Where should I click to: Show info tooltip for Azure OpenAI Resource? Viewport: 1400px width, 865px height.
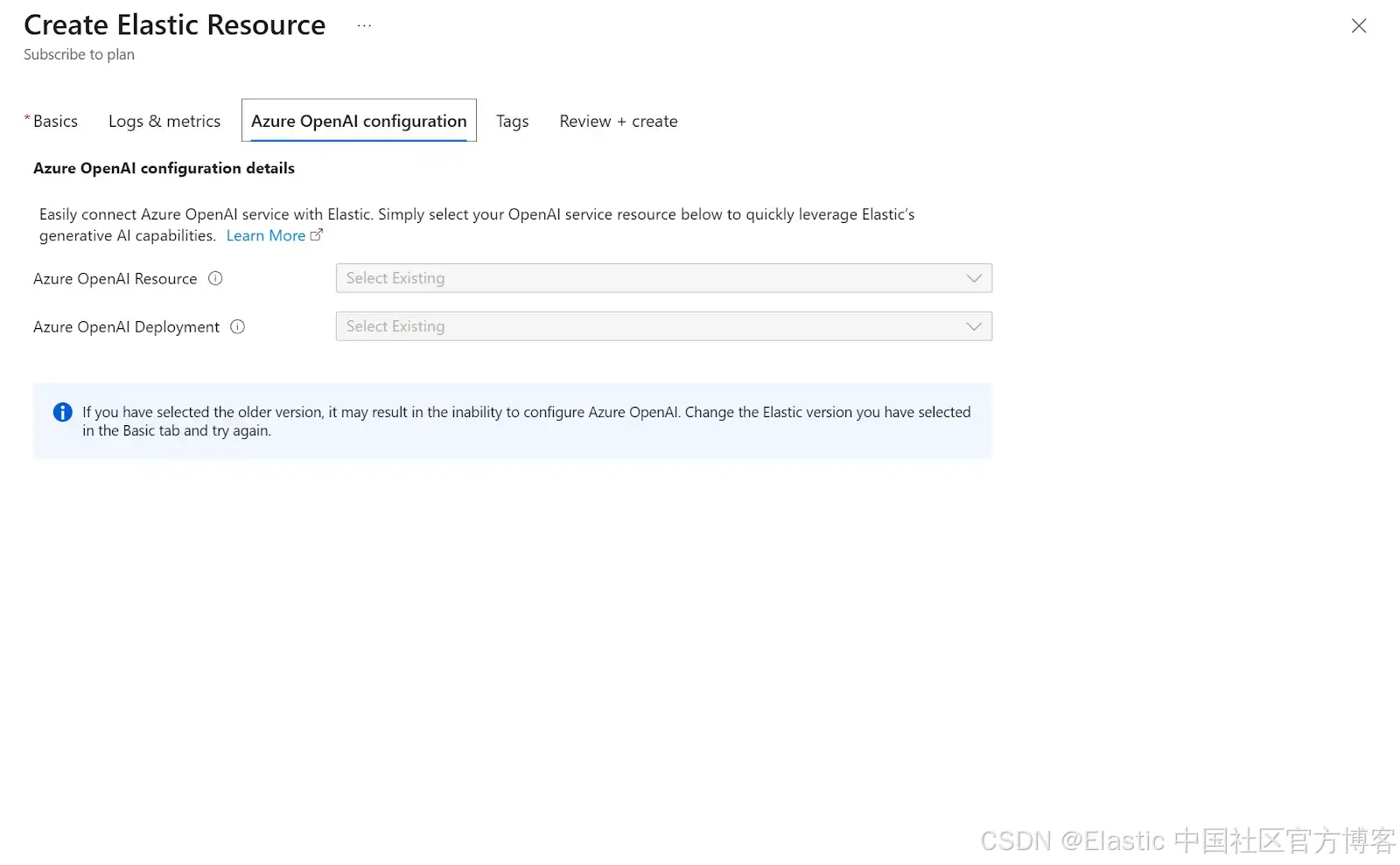tap(215, 278)
